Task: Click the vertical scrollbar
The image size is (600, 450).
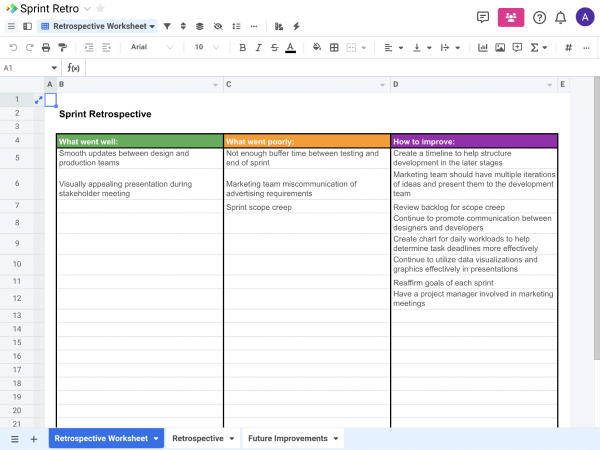Action: [x=597, y=218]
